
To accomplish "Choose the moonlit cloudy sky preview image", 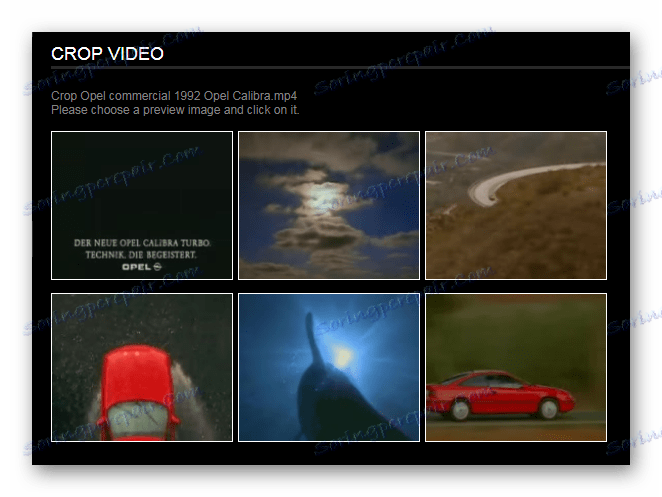I will click(x=329, y=205).
